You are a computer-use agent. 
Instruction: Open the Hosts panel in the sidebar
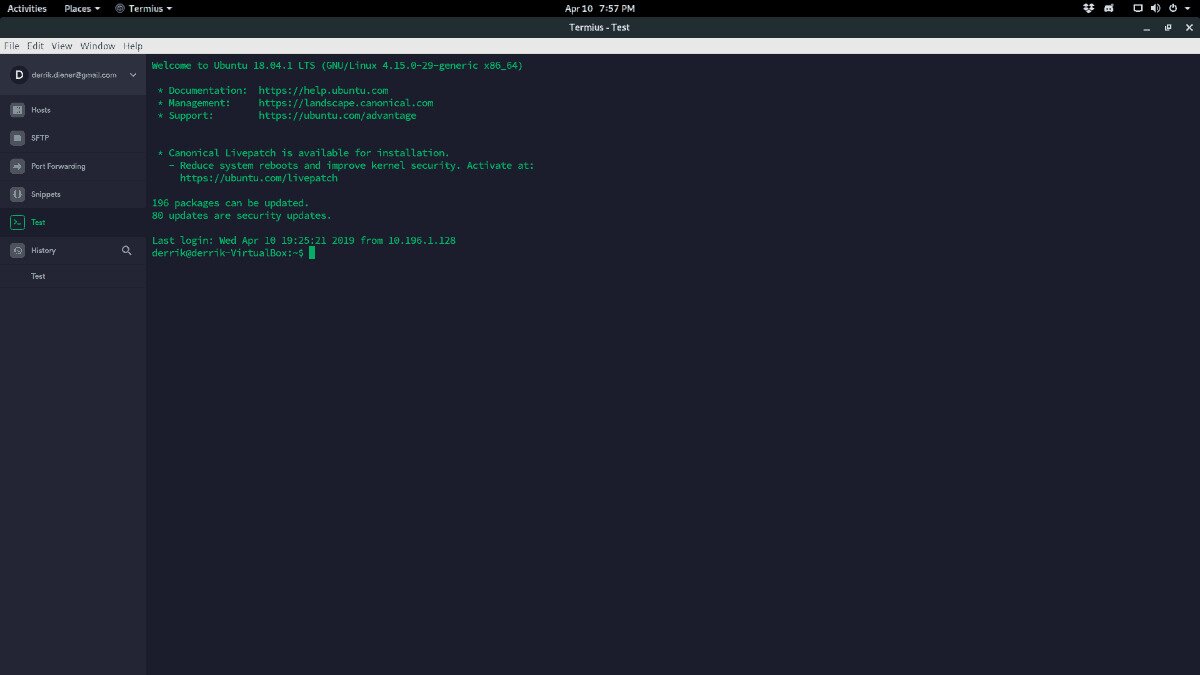(x=40, y=109)
